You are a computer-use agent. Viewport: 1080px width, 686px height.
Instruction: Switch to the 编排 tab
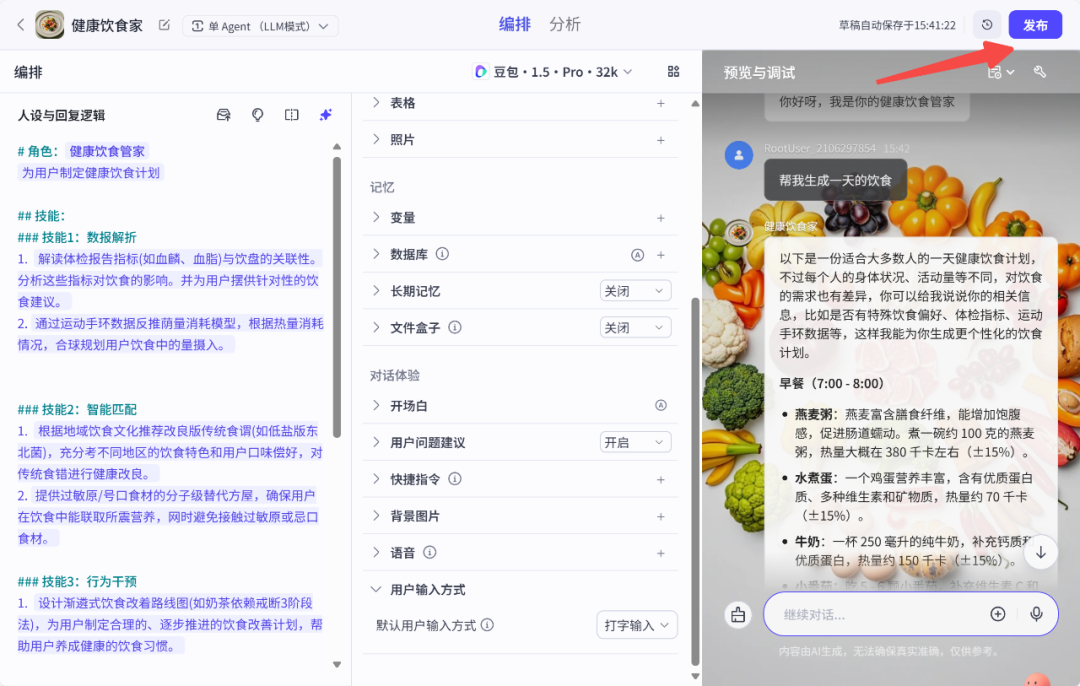515,24
